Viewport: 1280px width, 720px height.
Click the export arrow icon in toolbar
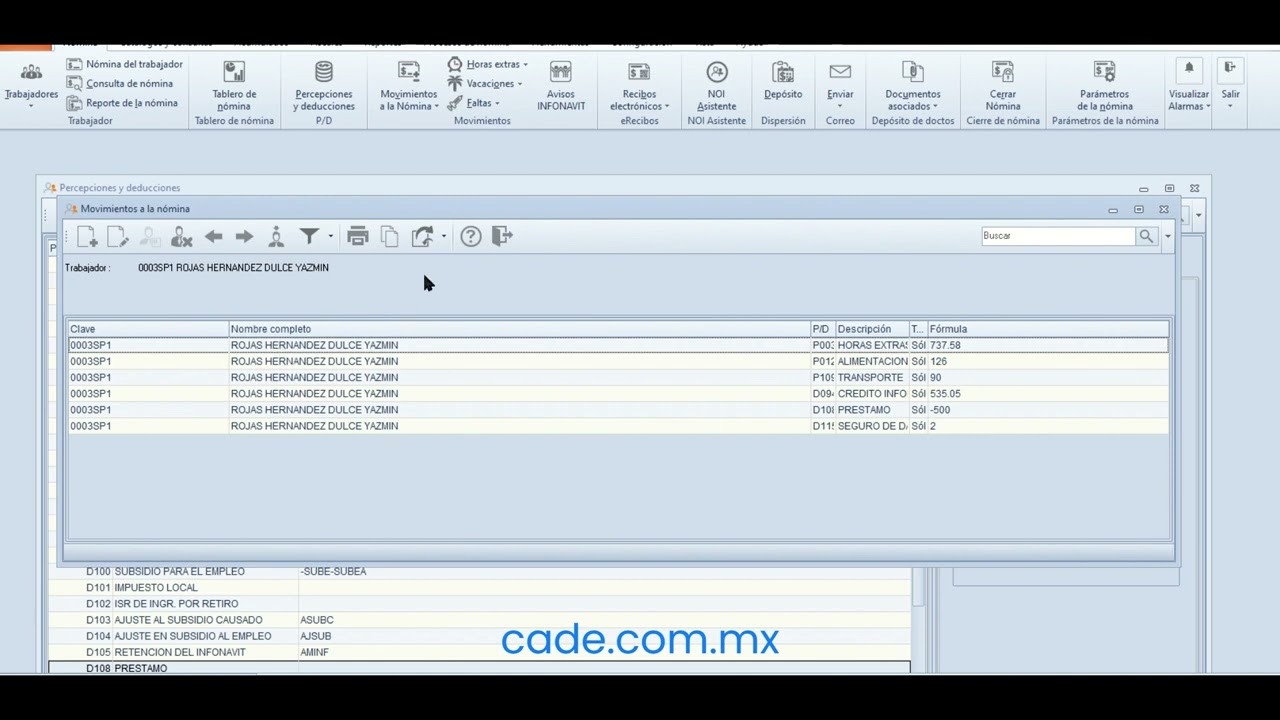[422, 236]
